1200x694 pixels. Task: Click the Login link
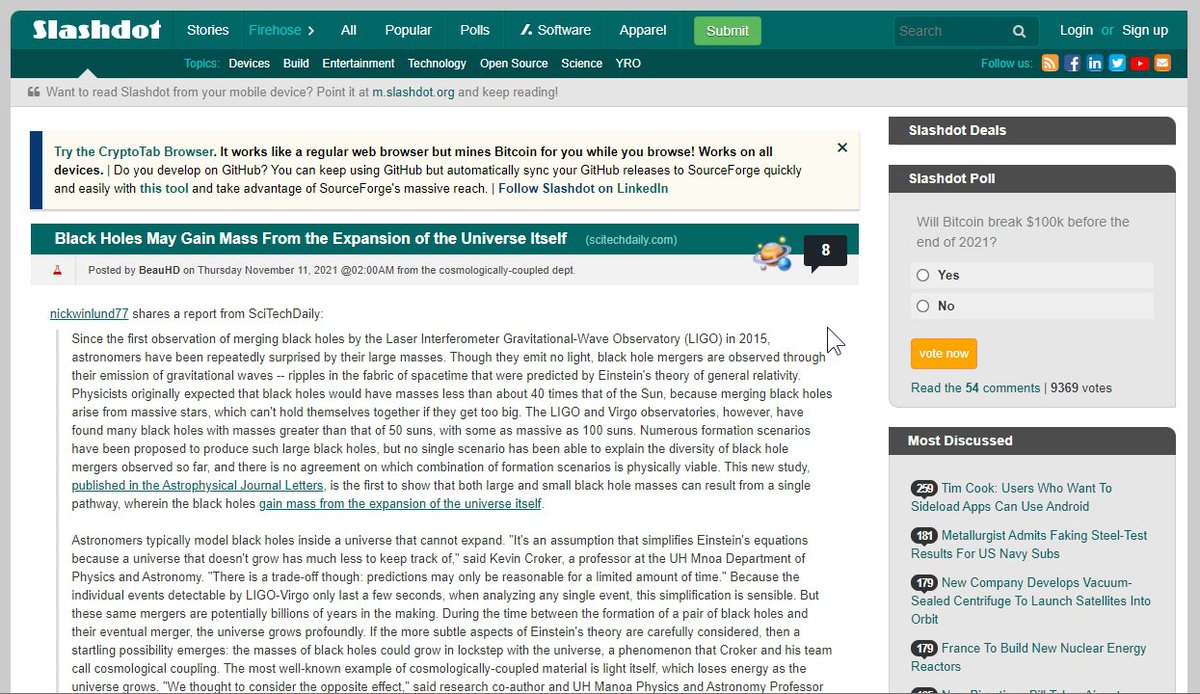tap(1076, 30)
